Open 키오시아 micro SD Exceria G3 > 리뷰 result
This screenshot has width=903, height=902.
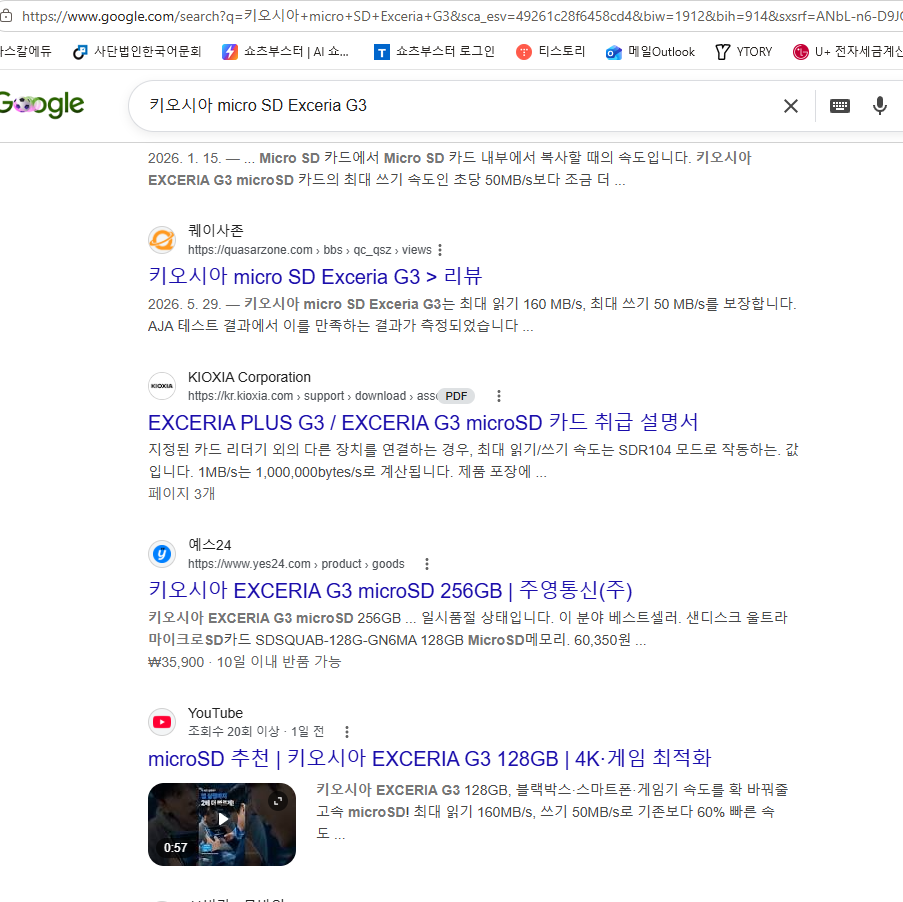315,277
